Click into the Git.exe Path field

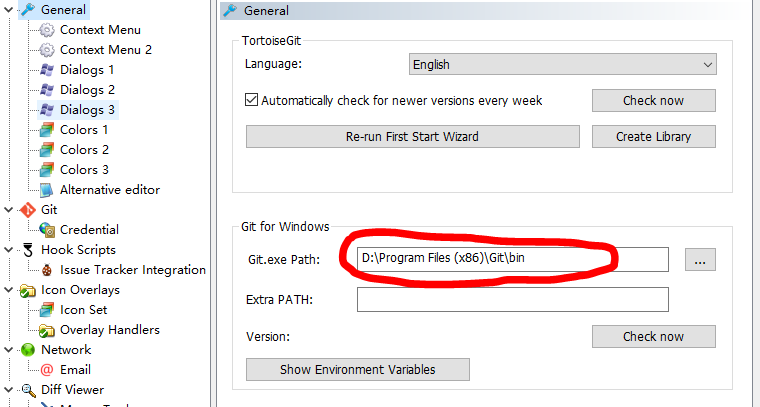513,259
